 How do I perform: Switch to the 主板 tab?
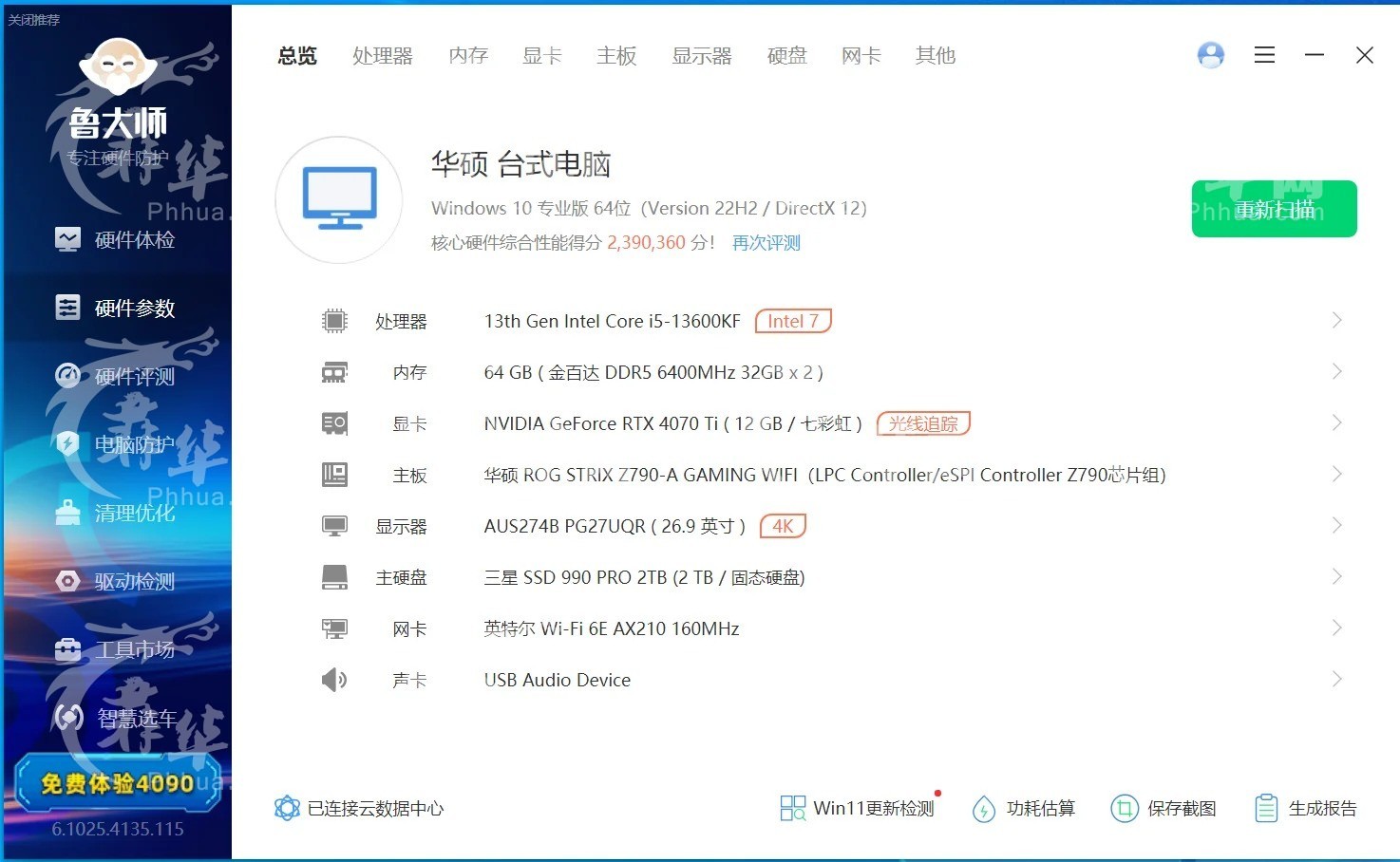pyautogui.click(x=616, y=56)
